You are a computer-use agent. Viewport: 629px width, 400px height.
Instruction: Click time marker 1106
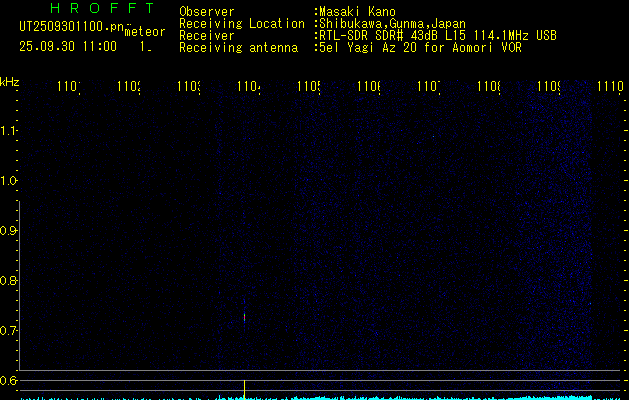(369, 86)
